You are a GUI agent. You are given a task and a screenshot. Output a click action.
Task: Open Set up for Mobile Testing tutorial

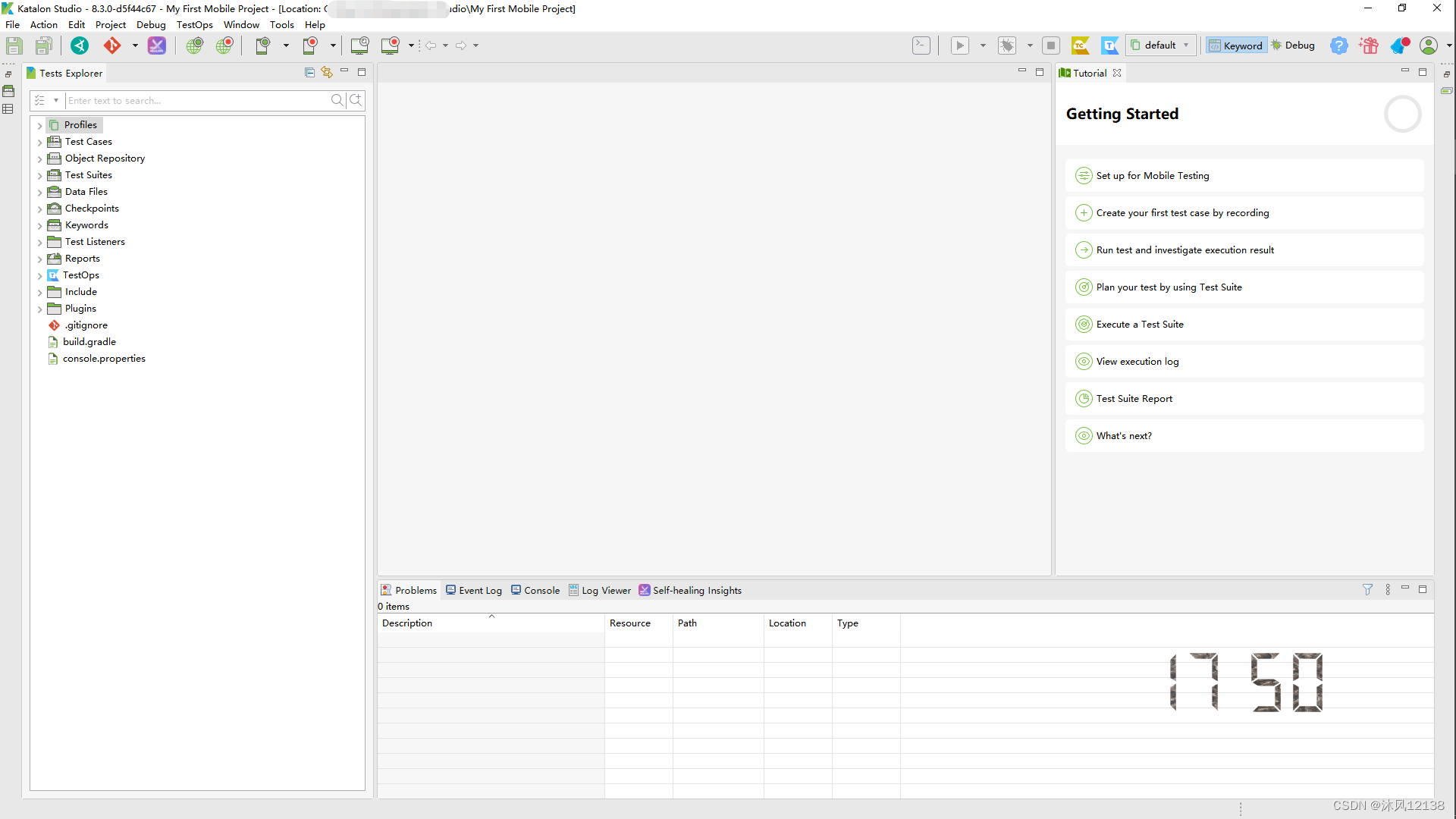[1152, 175]
